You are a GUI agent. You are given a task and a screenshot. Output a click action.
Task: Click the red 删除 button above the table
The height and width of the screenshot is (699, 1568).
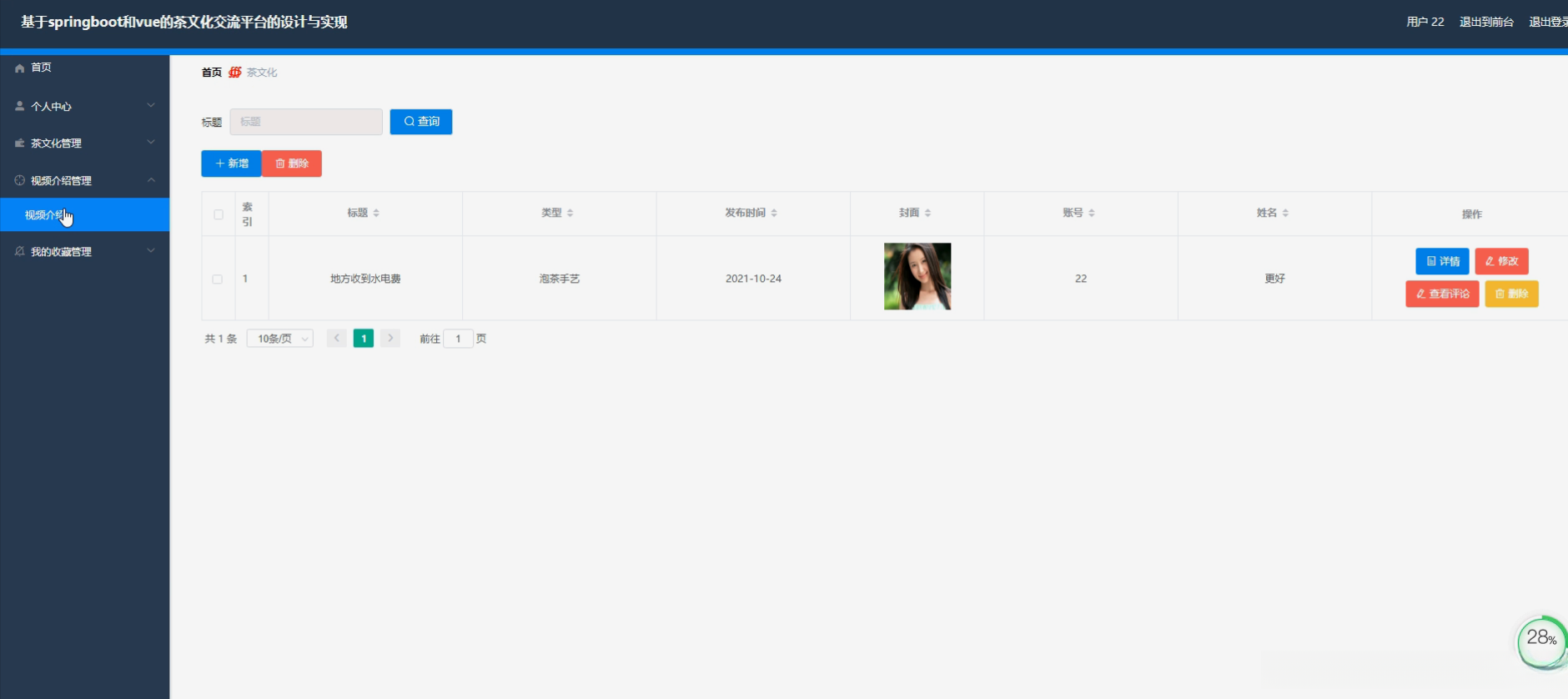coord(292,163)
